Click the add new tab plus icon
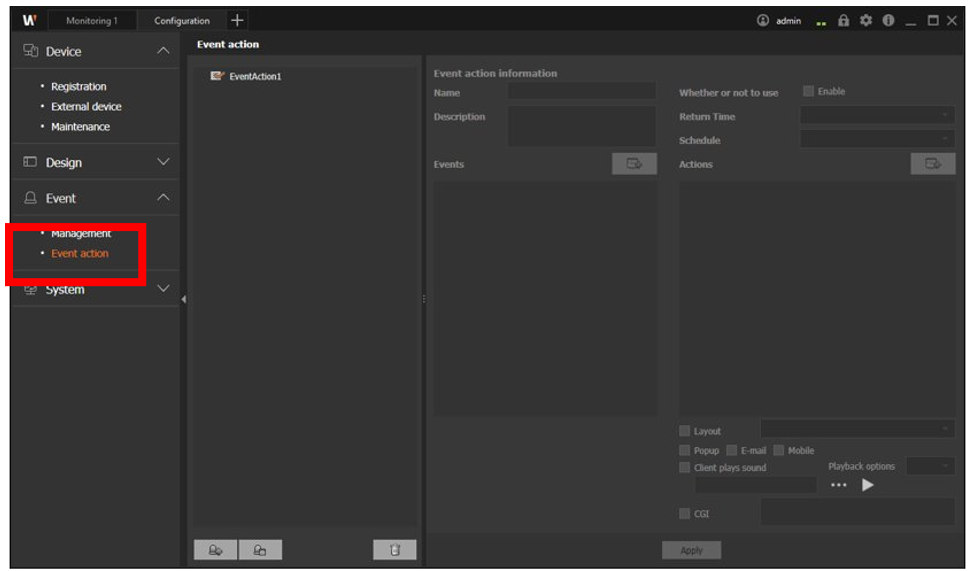 click(237, 20)
